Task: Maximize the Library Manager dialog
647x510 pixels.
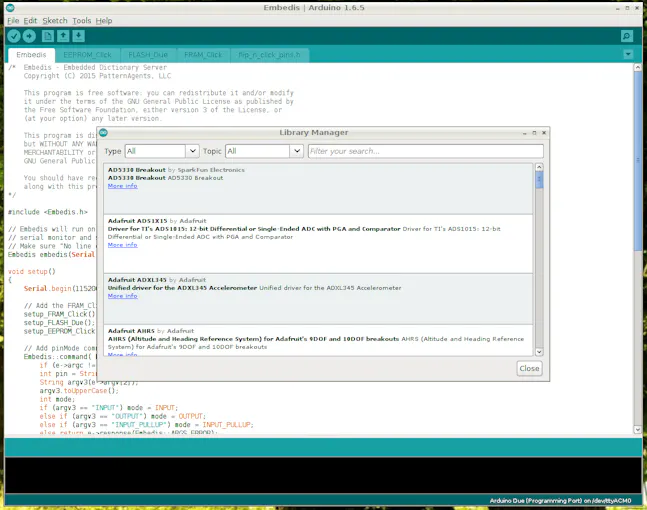Action: (x=534, y=133)
